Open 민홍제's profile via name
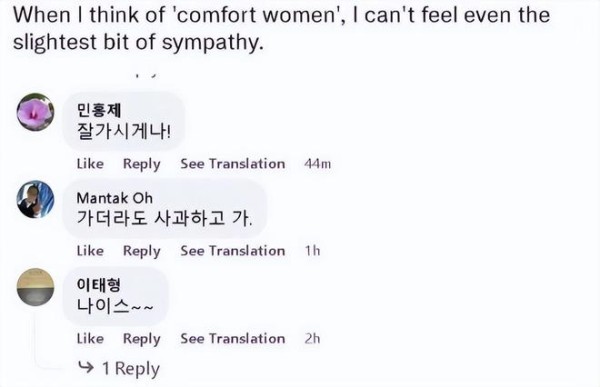 click(x=99, y=110)
